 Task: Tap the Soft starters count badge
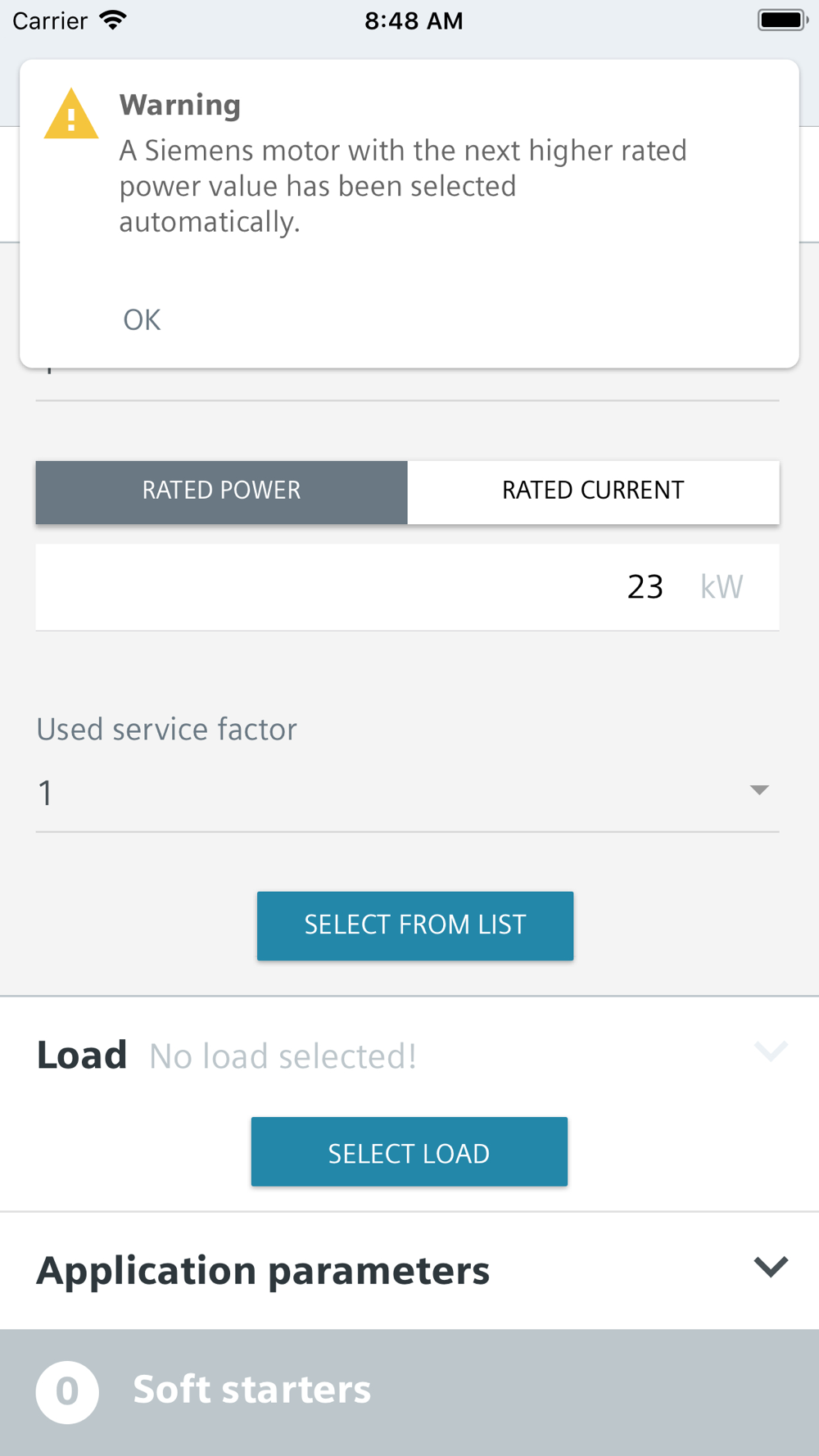coord(67,1391)
